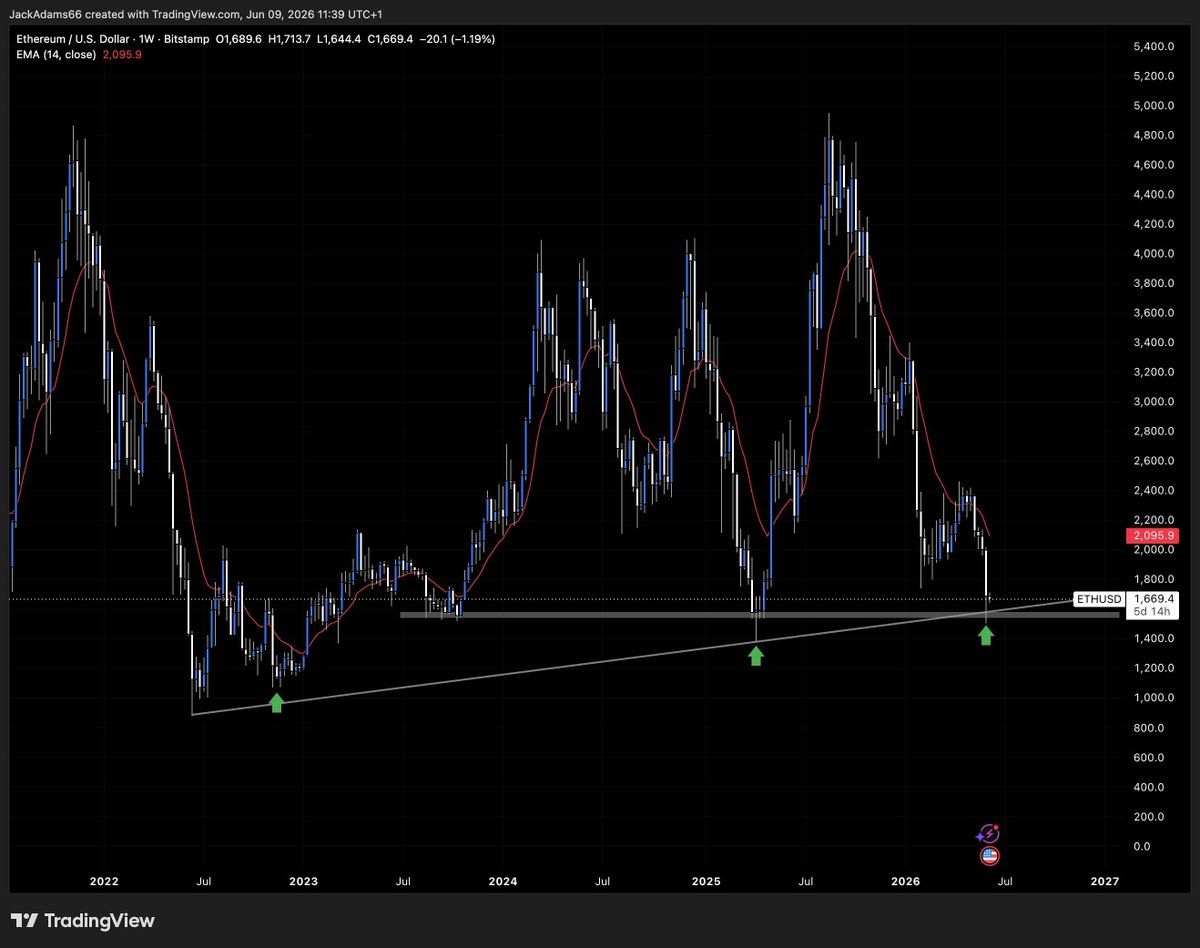Click the 1,800.0 price axis label
This screenshot has width=1200, height=948.
1154,580
